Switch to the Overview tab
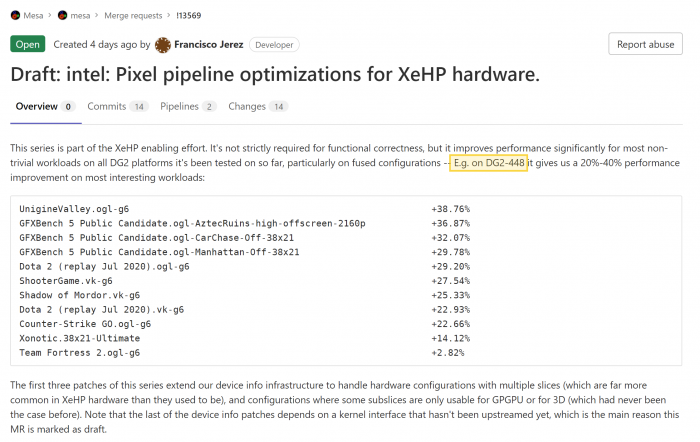 36,106
